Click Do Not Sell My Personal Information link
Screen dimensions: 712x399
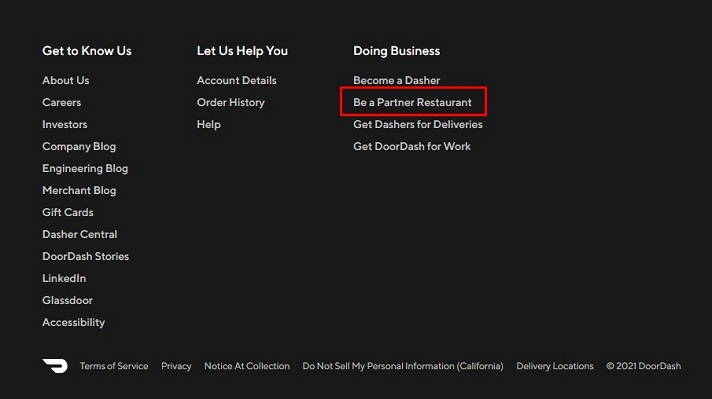coord(403,366)
